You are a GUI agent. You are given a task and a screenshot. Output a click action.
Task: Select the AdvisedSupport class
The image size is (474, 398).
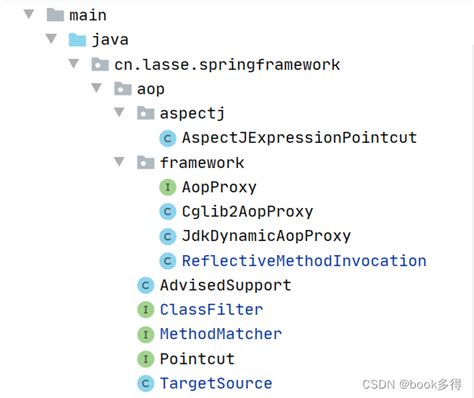click(225, 285)
